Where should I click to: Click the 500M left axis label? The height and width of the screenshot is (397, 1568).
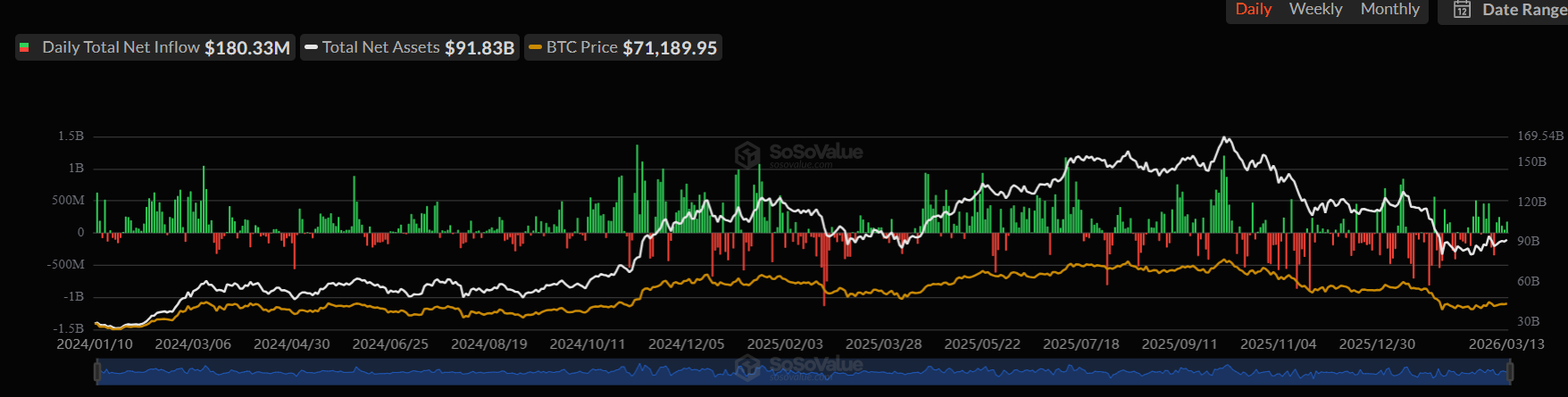coord(69,201)
